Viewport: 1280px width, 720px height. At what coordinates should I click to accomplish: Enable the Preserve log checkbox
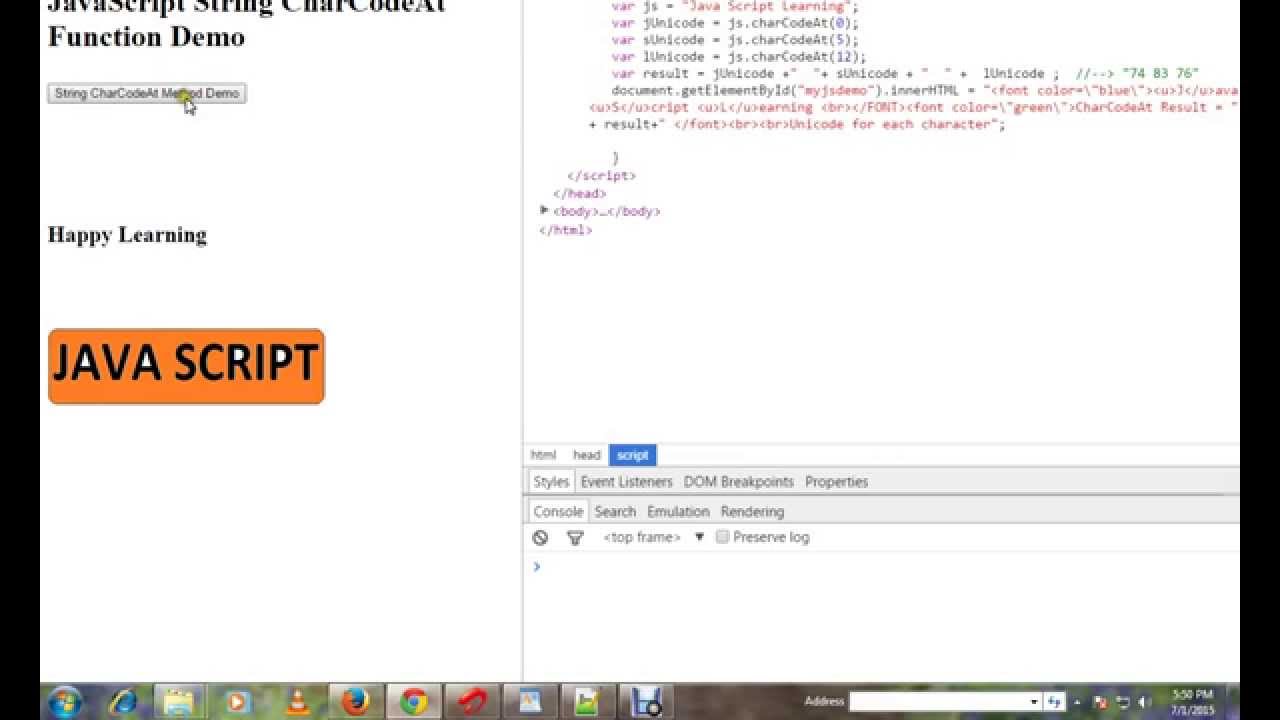(722, 537)
